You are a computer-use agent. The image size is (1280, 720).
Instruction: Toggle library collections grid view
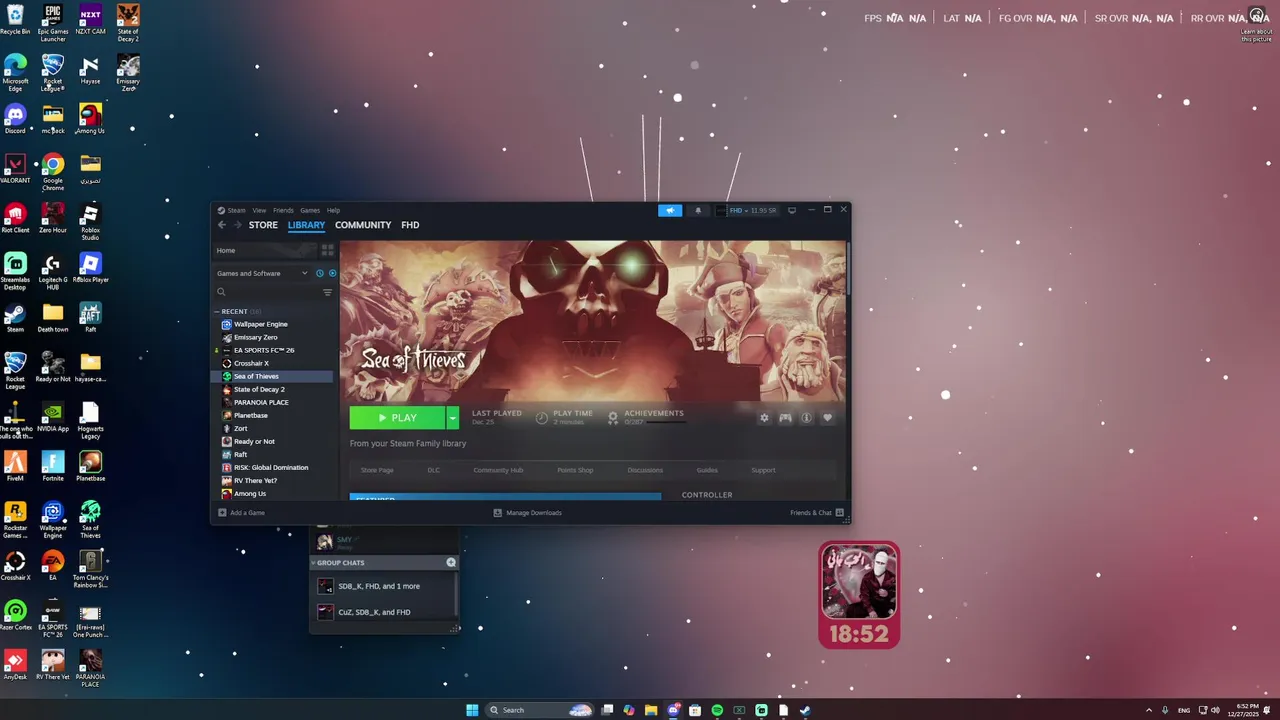(327, 250)
